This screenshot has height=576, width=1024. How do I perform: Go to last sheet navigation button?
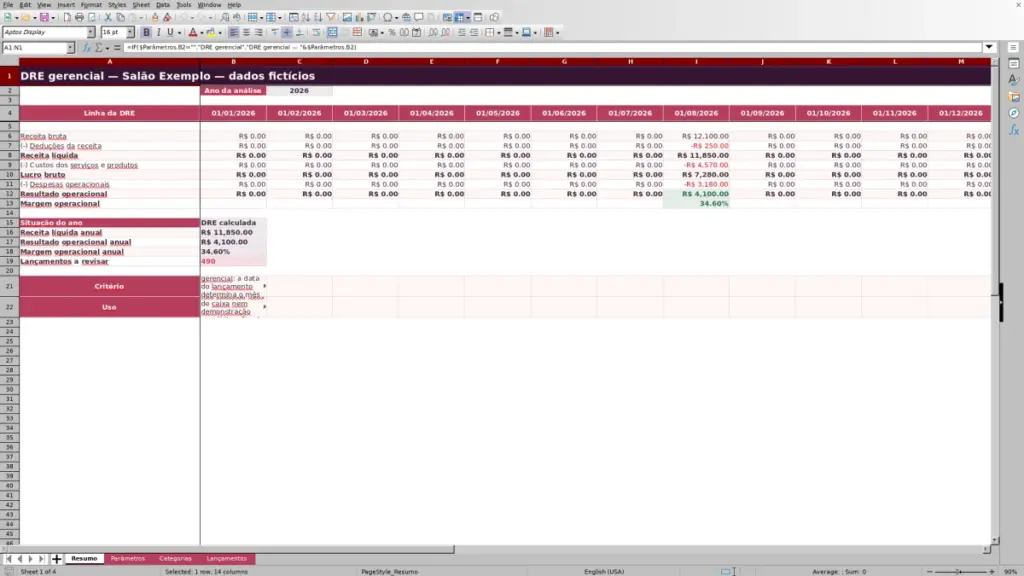click(41, 559)
